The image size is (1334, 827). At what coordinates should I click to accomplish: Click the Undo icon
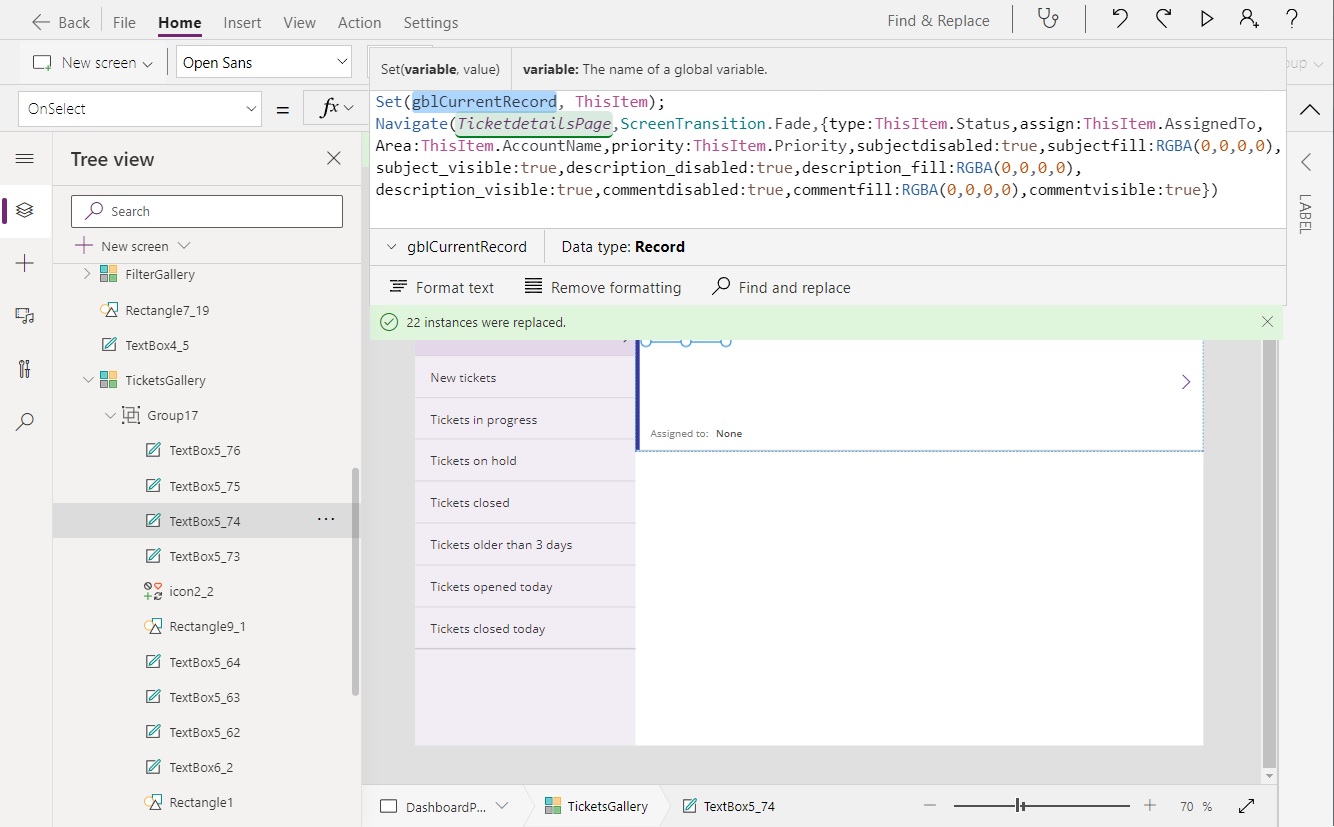1120,19
